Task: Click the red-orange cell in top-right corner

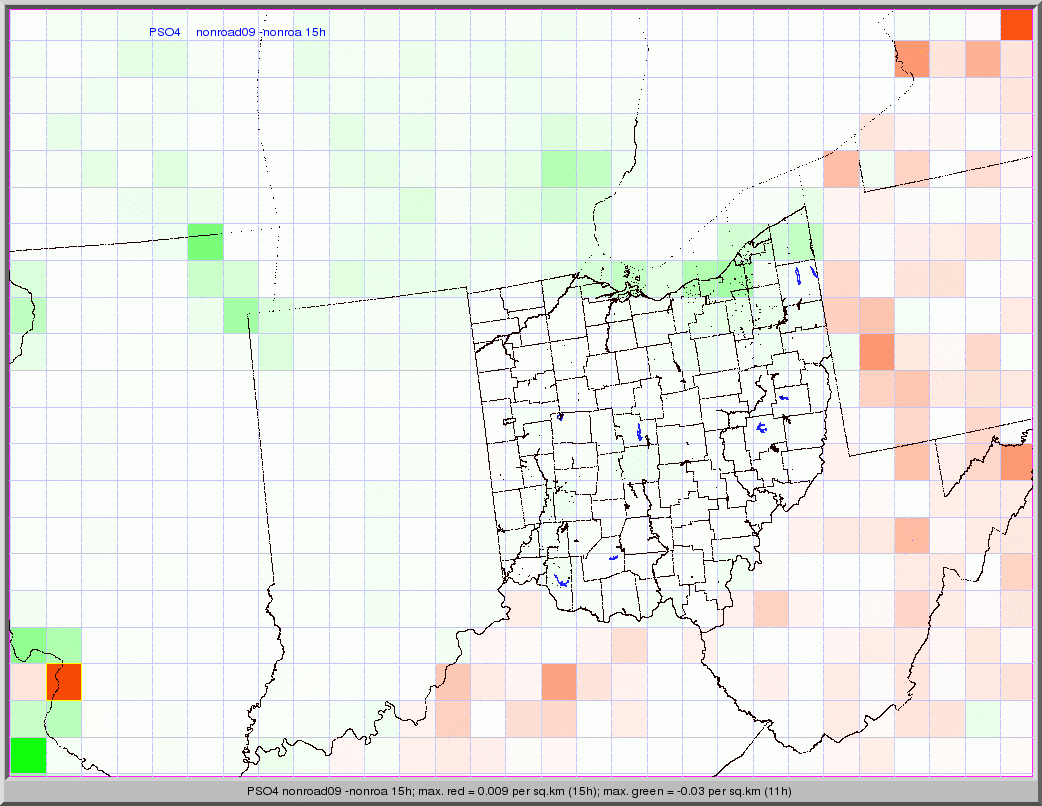Action: pyautogui.click(x=1015, y=24)
